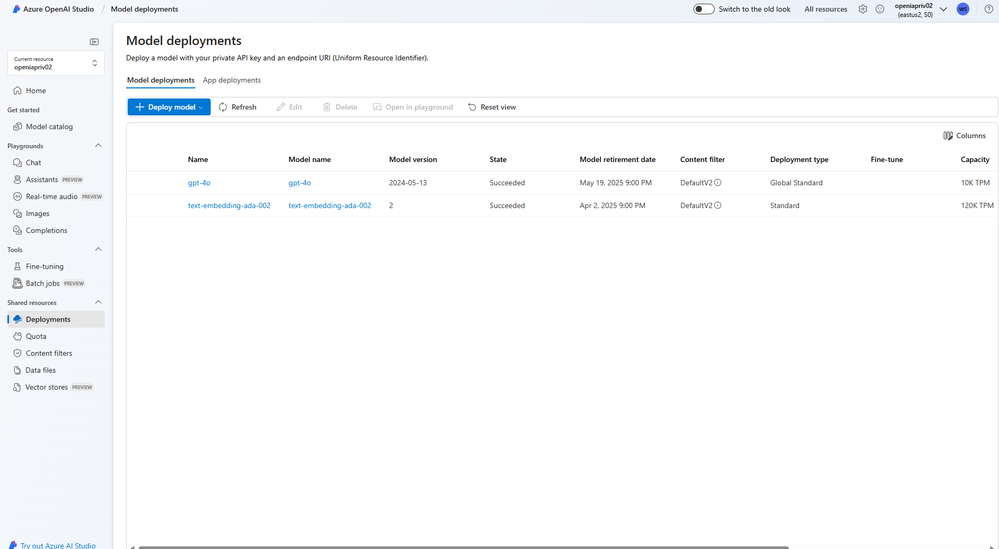Click the May 19, 2025 retirement date cell
The width and height of the screenshot is (999, 549).
point(615,183)
